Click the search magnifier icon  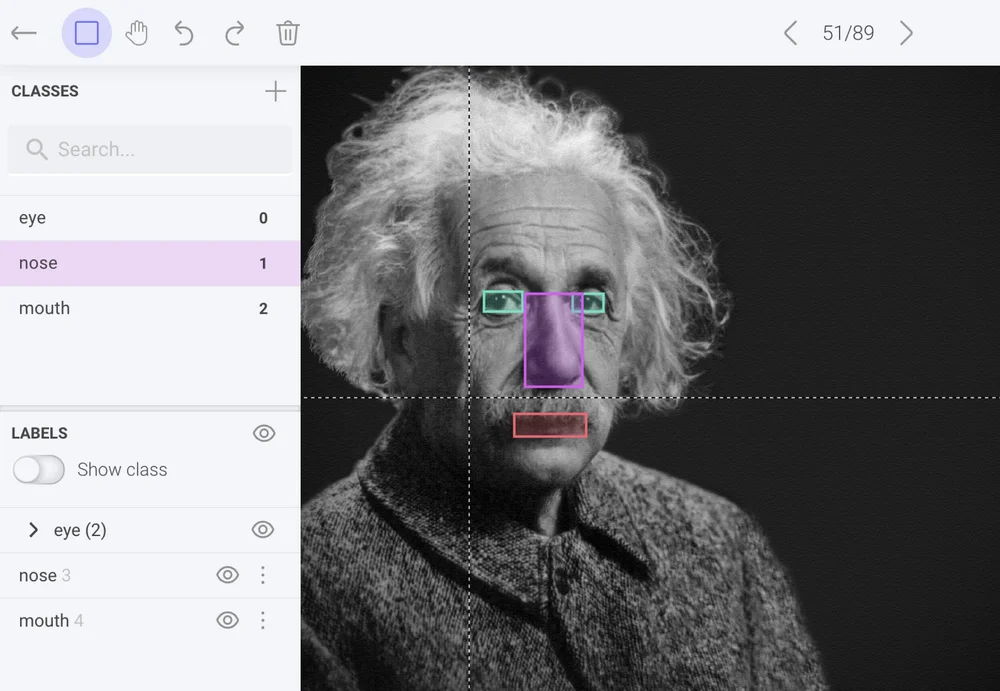point(36,149)
